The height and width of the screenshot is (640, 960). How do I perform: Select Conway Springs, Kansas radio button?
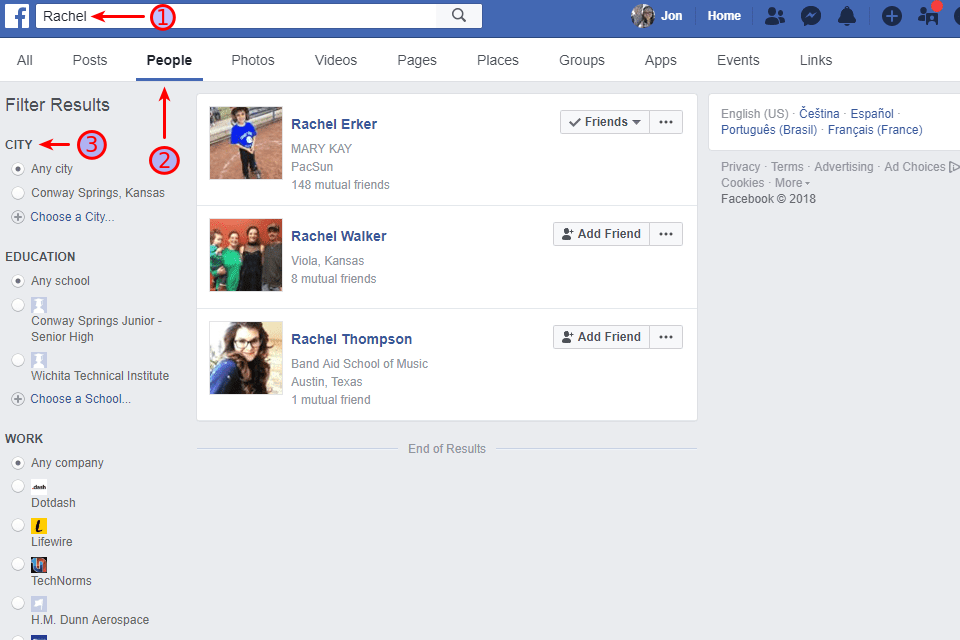tap(18, 193)
